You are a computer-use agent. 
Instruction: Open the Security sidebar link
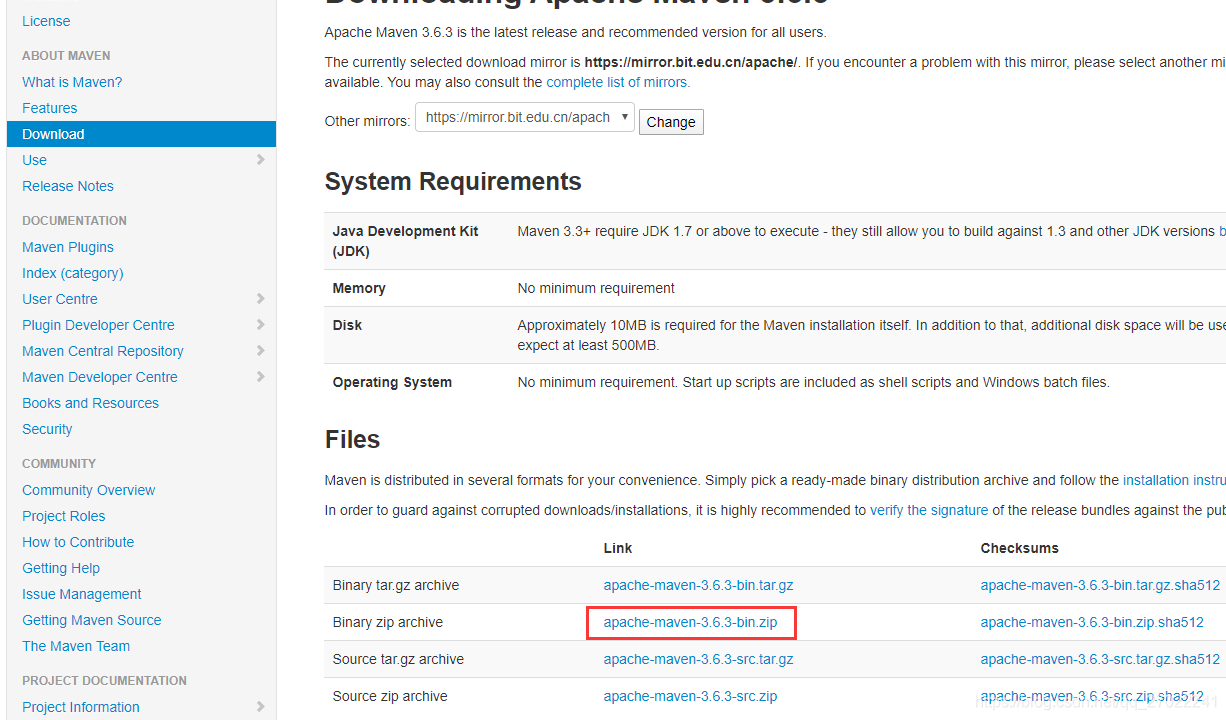click(x=47, y=429)
